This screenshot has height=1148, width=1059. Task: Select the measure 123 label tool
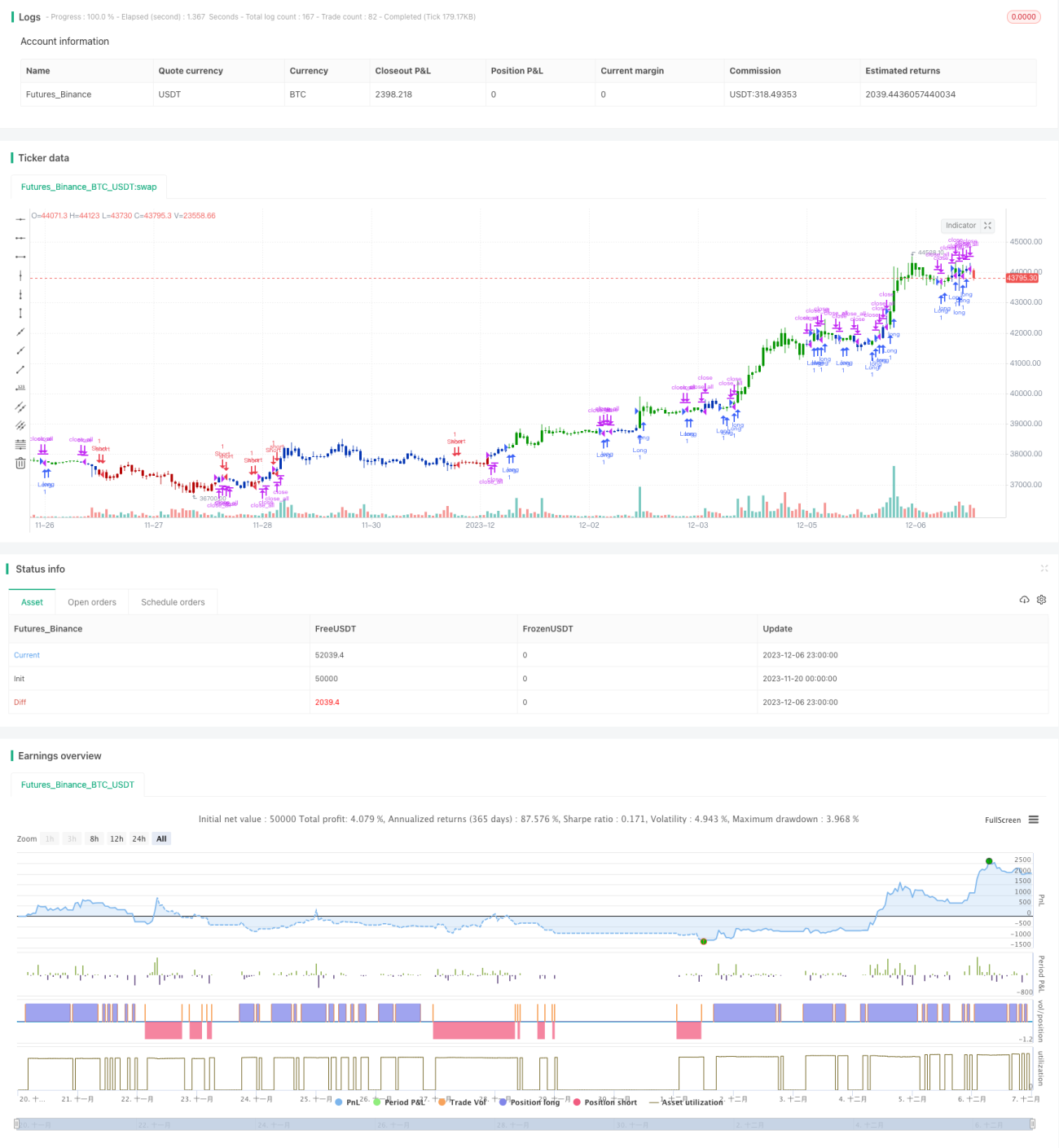(x=20, y=388)
